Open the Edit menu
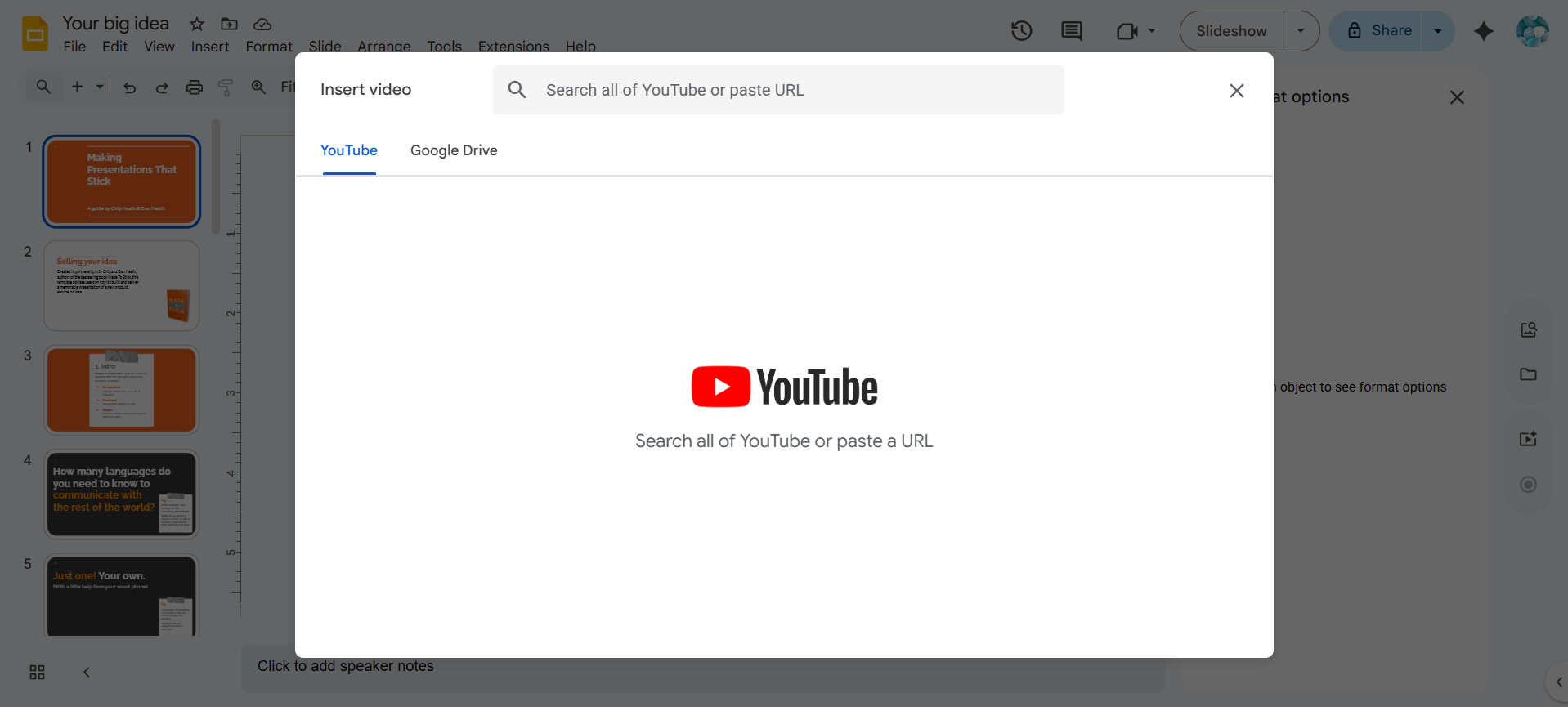 point(114,47)
